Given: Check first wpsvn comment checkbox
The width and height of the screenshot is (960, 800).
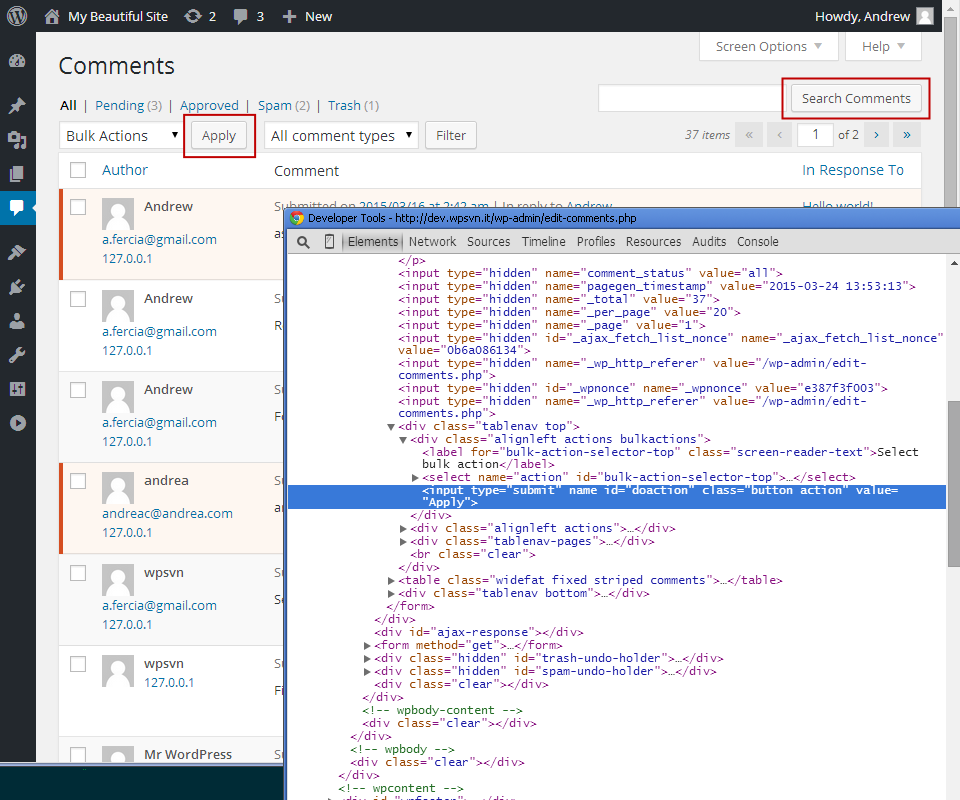Looking at the screenshot, I should click(78, 573).
